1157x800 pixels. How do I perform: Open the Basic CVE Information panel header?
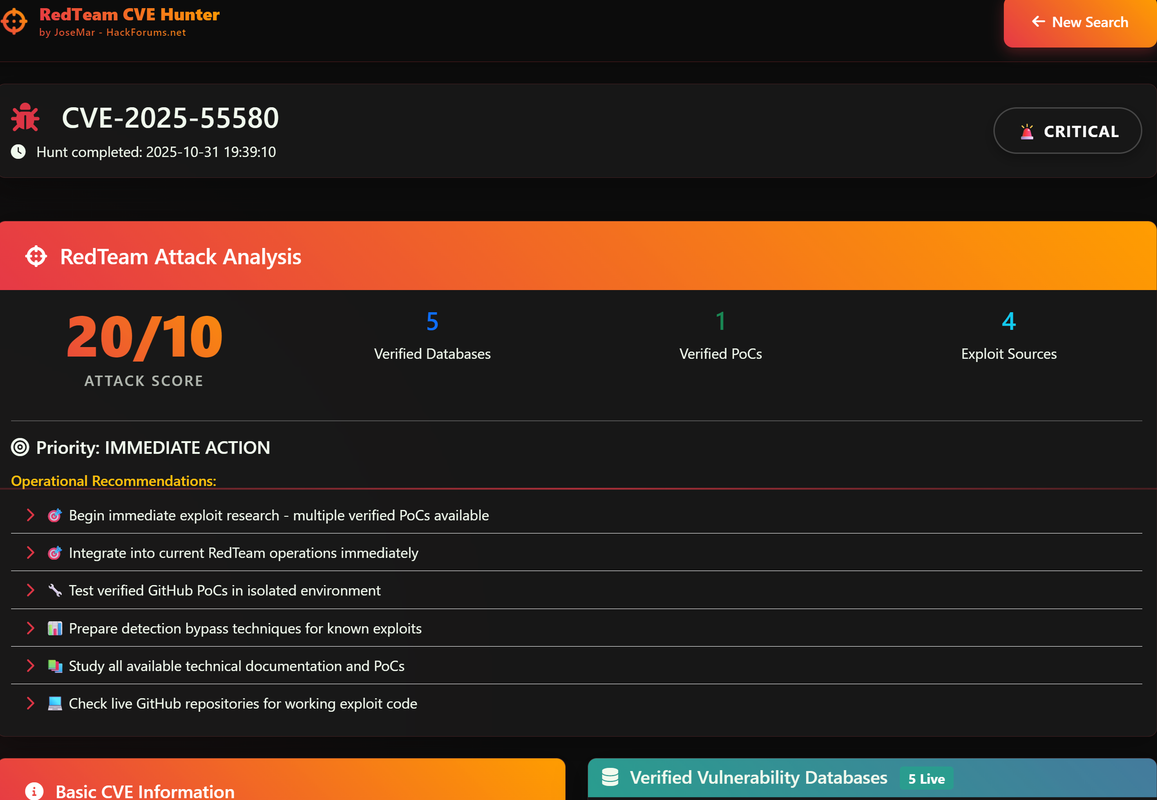pos(283,779)
